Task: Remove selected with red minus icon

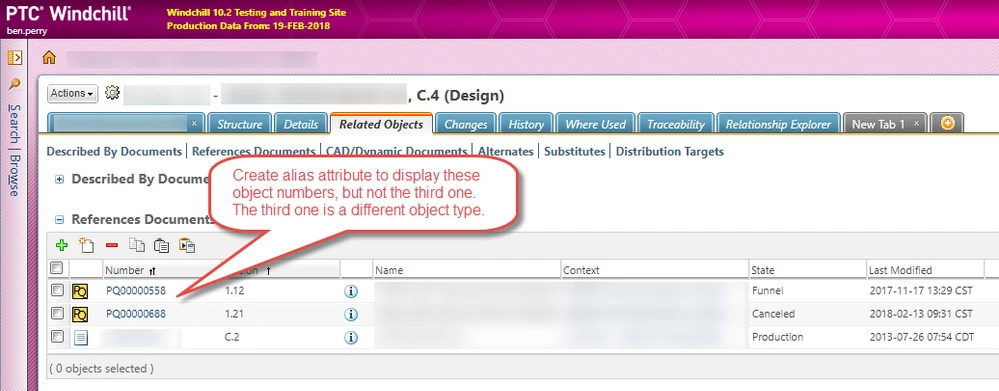Action: click(x=111, y=245)
